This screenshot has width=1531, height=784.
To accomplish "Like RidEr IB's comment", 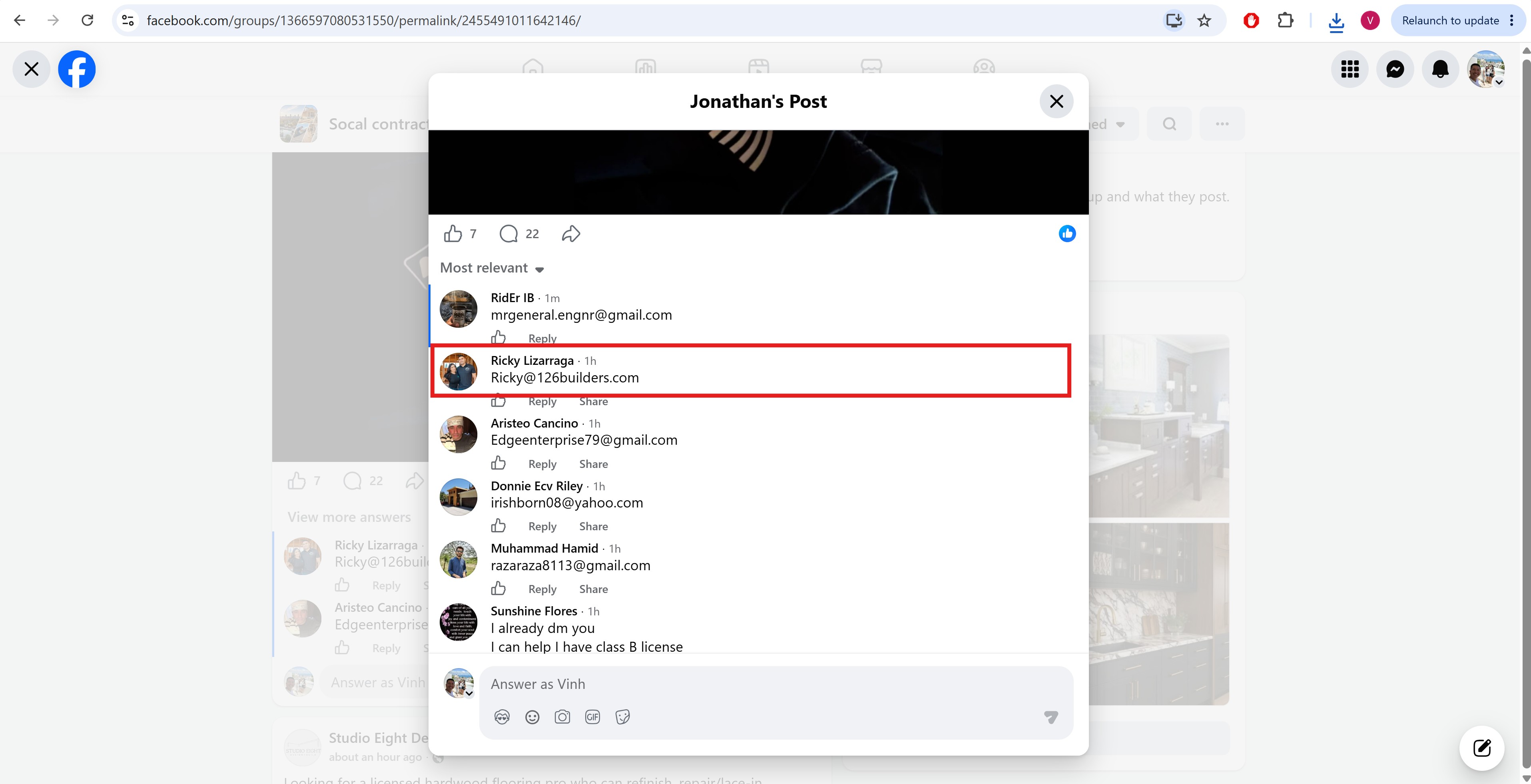I will point(498,337).
